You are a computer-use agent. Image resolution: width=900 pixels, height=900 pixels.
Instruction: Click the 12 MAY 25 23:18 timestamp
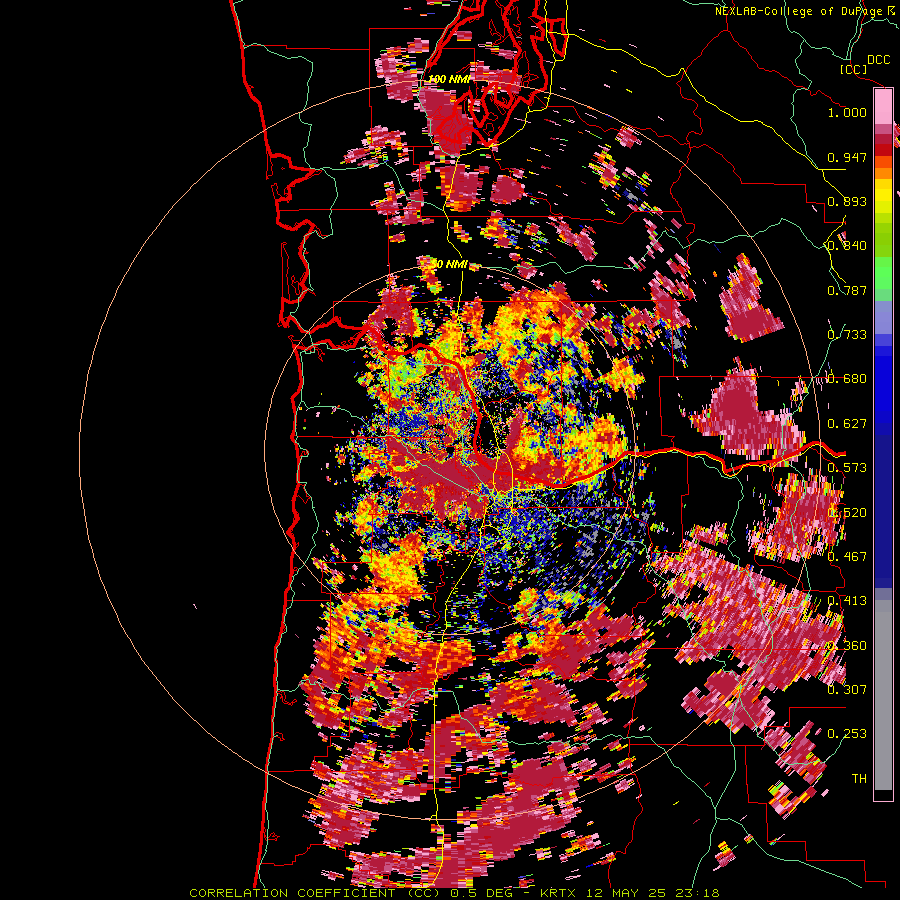click(654, 893)
